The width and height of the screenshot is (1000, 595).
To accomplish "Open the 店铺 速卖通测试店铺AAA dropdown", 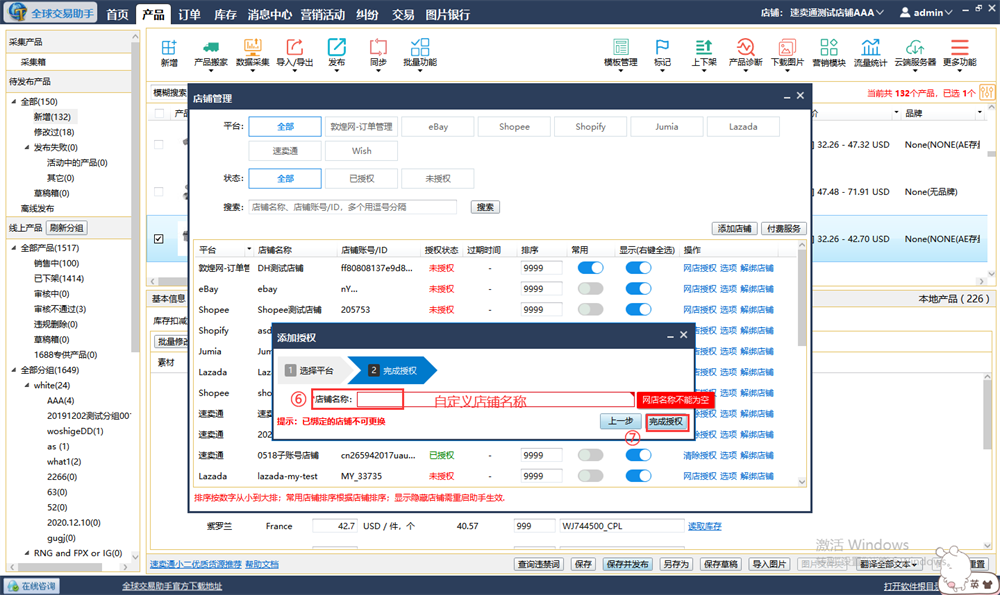I will pyautogui.click(x=836, y=12).
